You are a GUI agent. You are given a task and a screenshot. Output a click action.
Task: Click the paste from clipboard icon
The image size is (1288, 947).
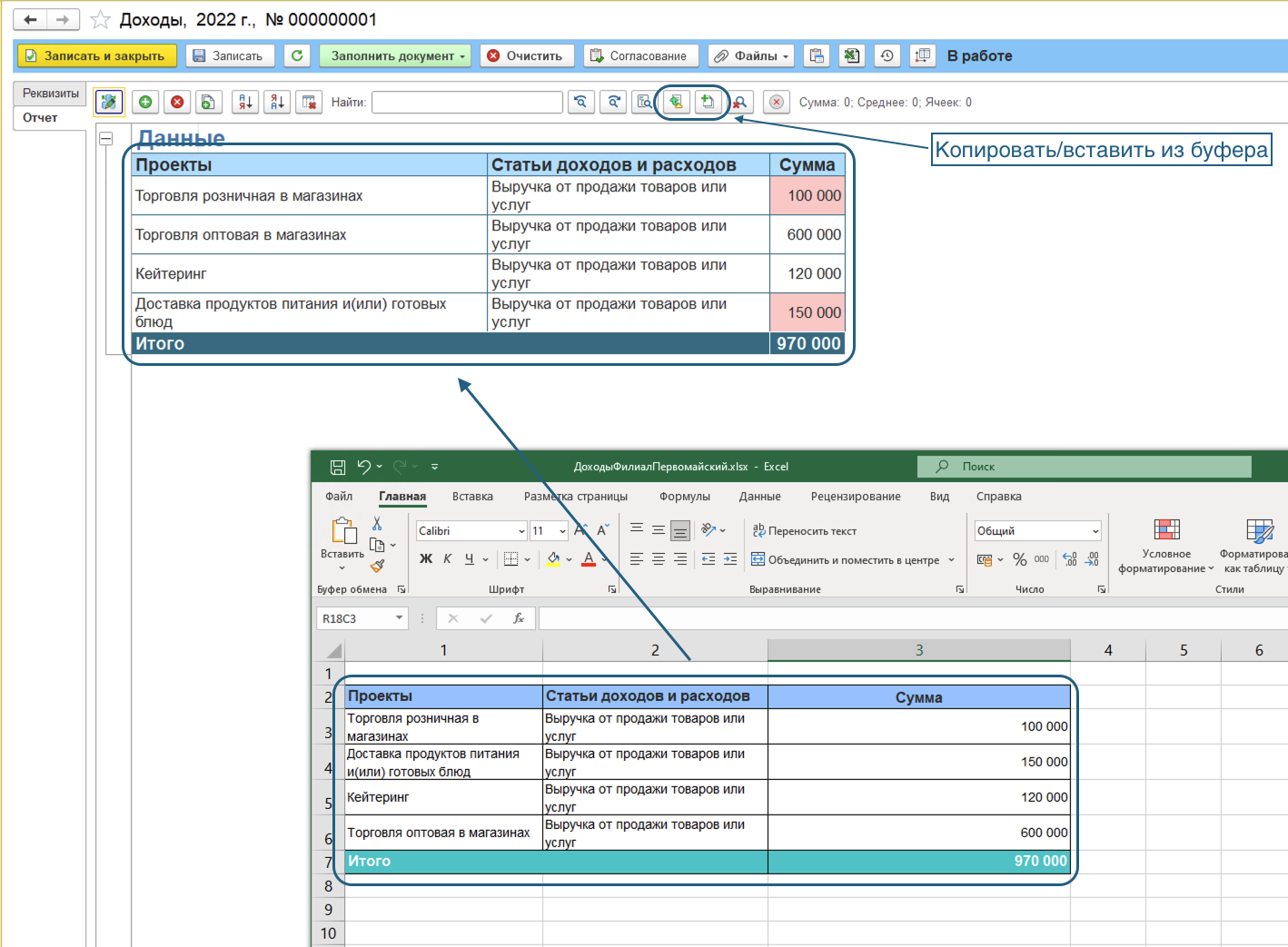tap(708, 102)
